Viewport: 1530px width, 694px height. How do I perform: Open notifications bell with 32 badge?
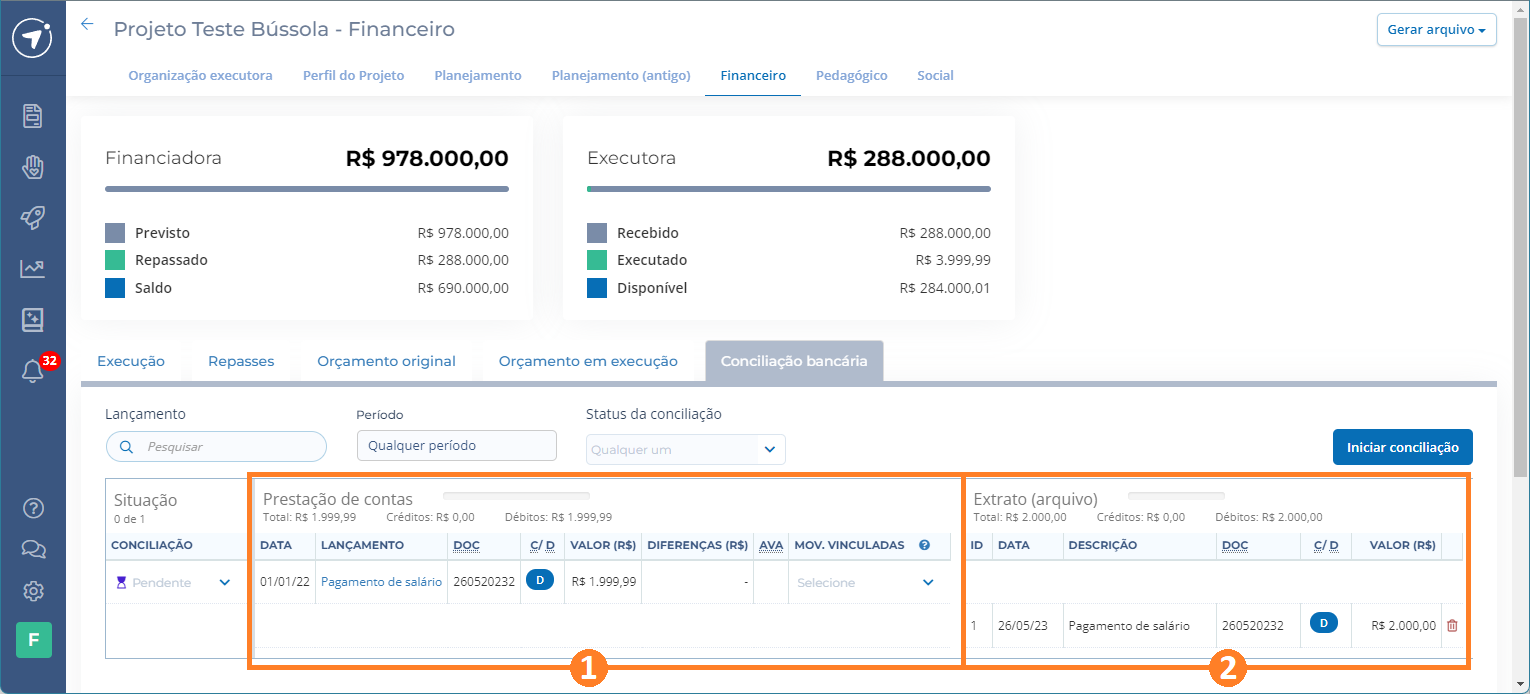tap(33, 371)
